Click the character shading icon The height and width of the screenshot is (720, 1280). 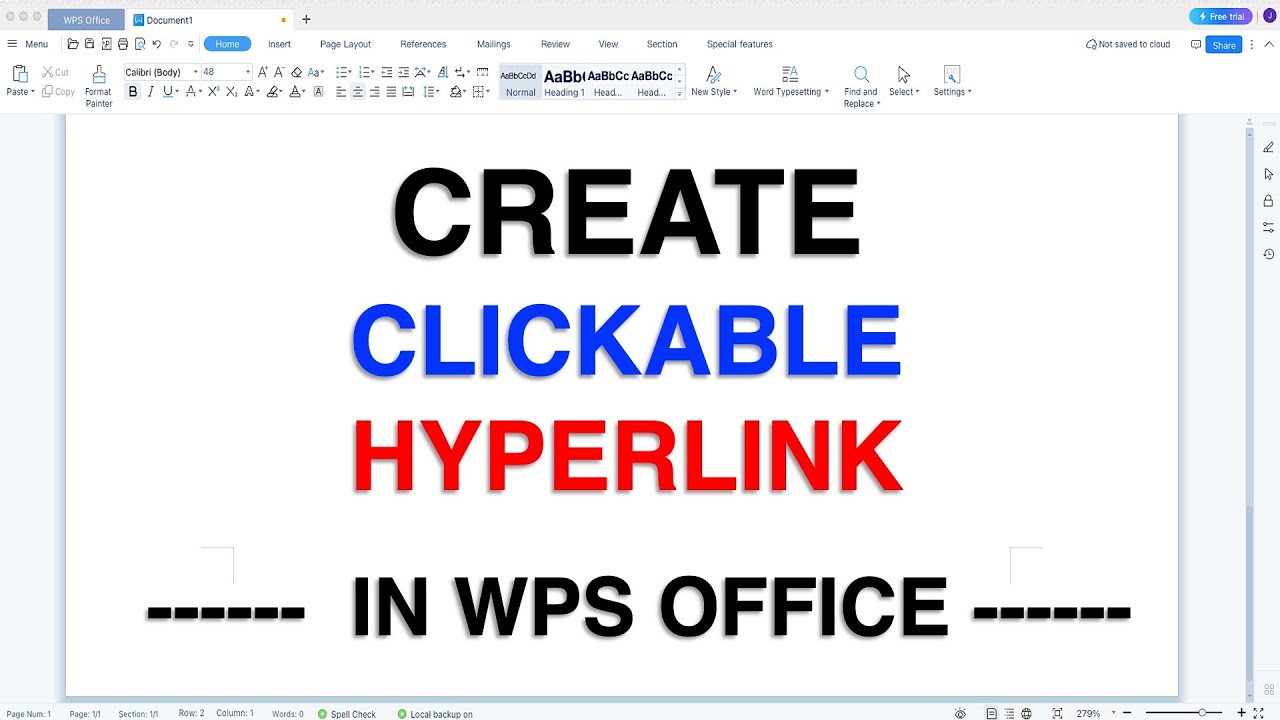point(318,91)
